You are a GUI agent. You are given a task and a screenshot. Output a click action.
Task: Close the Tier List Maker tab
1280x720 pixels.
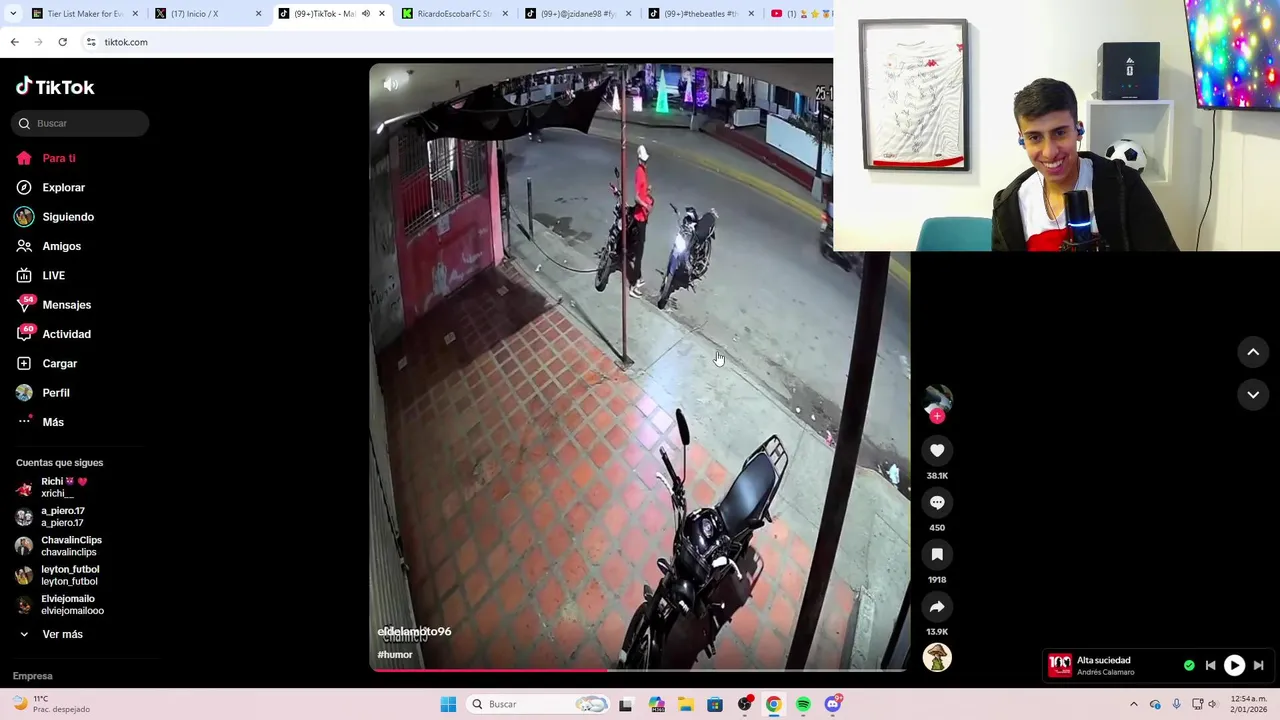135,14
